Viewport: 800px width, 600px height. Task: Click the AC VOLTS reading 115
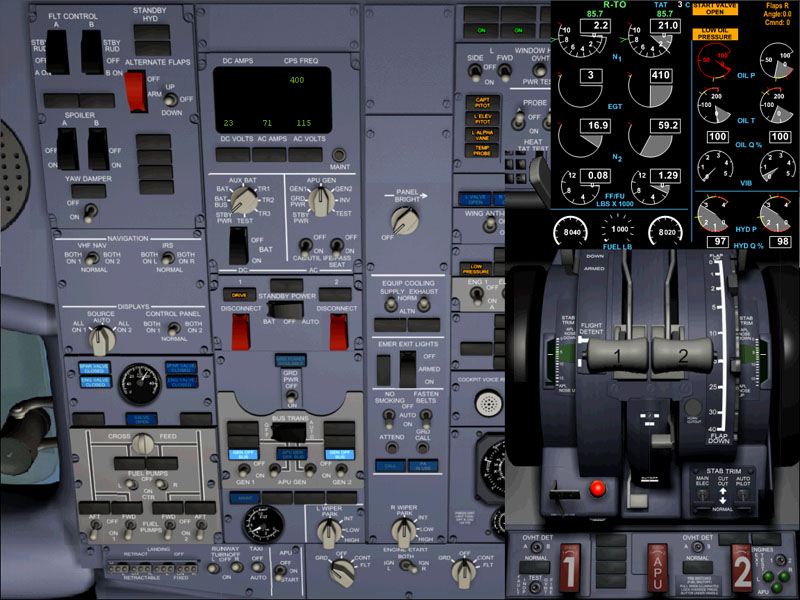[x=304, y=123]
